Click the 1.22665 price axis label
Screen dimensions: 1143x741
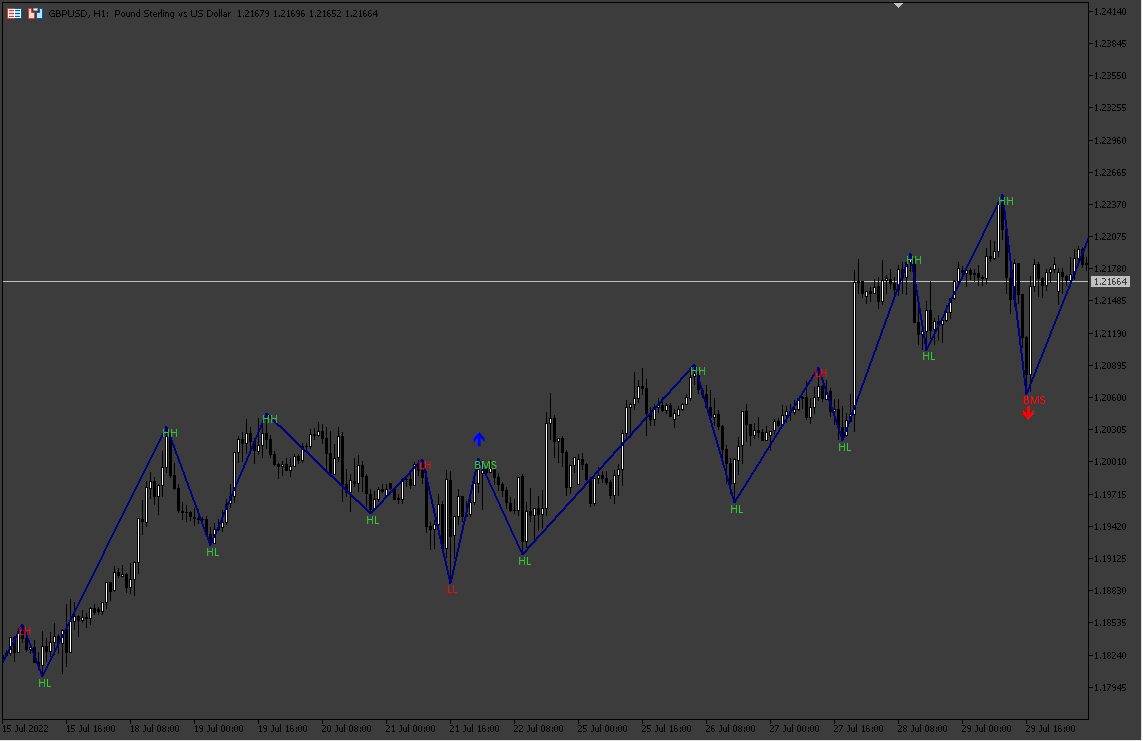pyautogui.click(x=1110, y=173)
